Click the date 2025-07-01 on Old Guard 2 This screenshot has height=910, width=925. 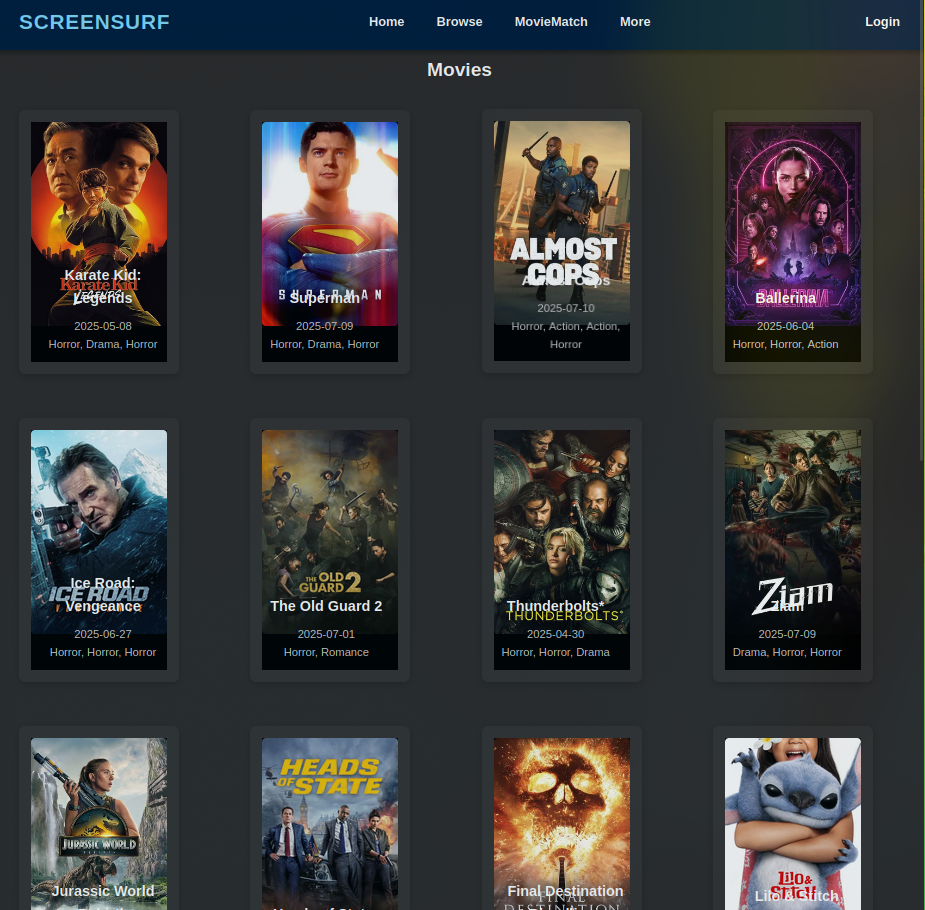pyautogui.click(x=326, y=634)
